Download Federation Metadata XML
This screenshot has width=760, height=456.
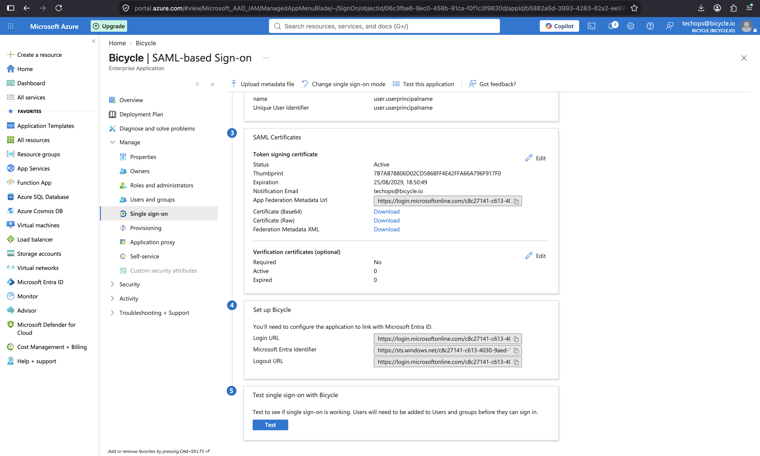pyautogui.click(x=386, y=230)
